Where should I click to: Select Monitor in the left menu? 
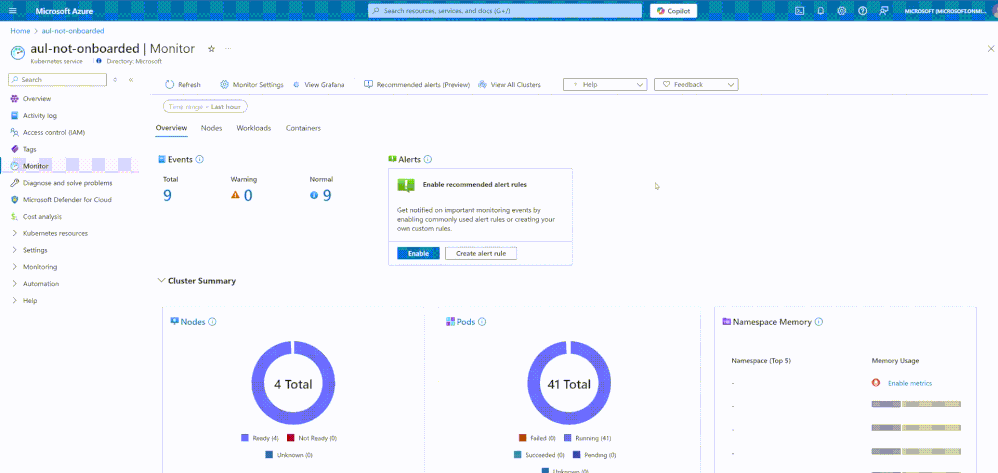[x=36, y=166]
